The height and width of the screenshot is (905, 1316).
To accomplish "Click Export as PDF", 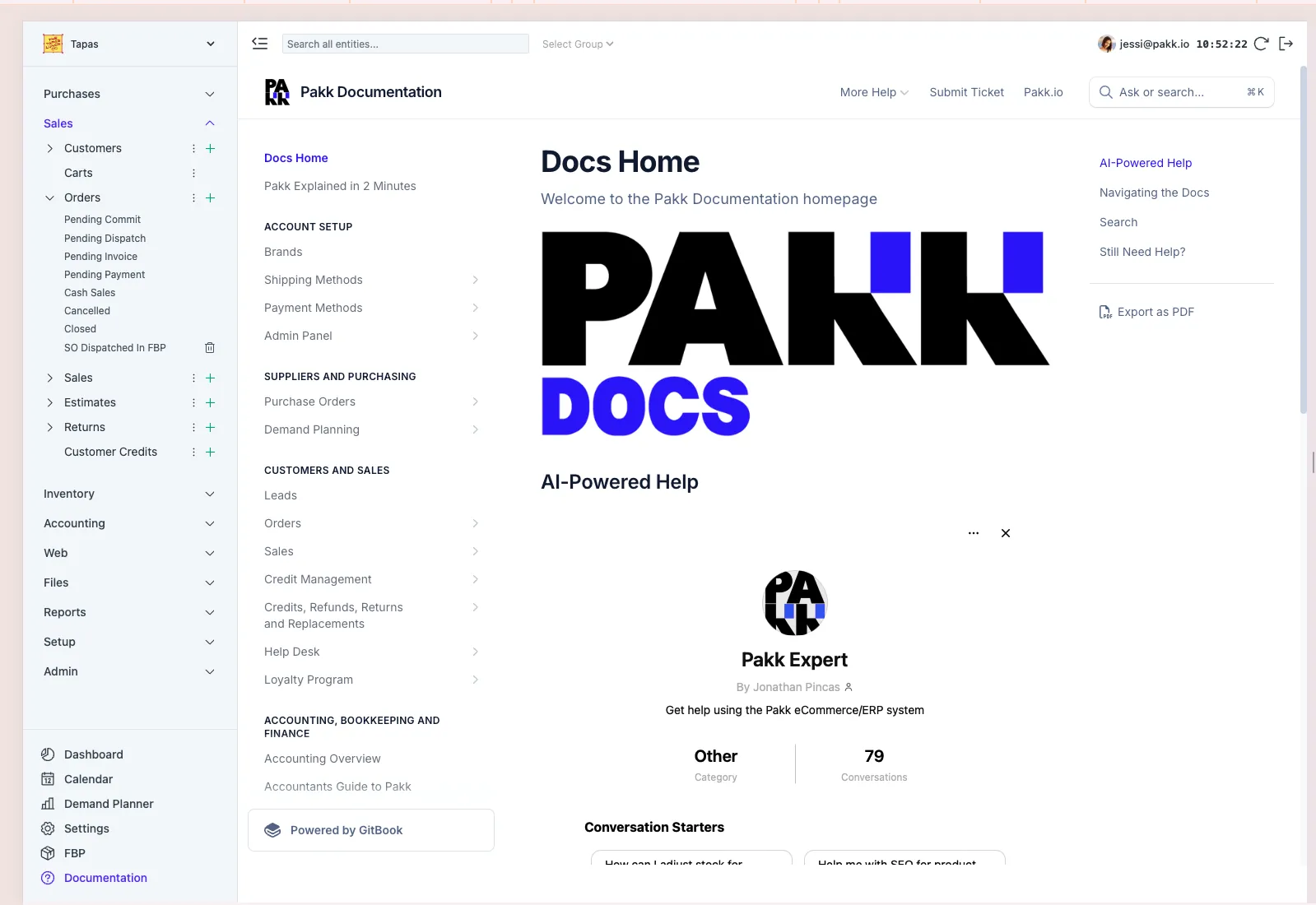I will point(1146,312).
